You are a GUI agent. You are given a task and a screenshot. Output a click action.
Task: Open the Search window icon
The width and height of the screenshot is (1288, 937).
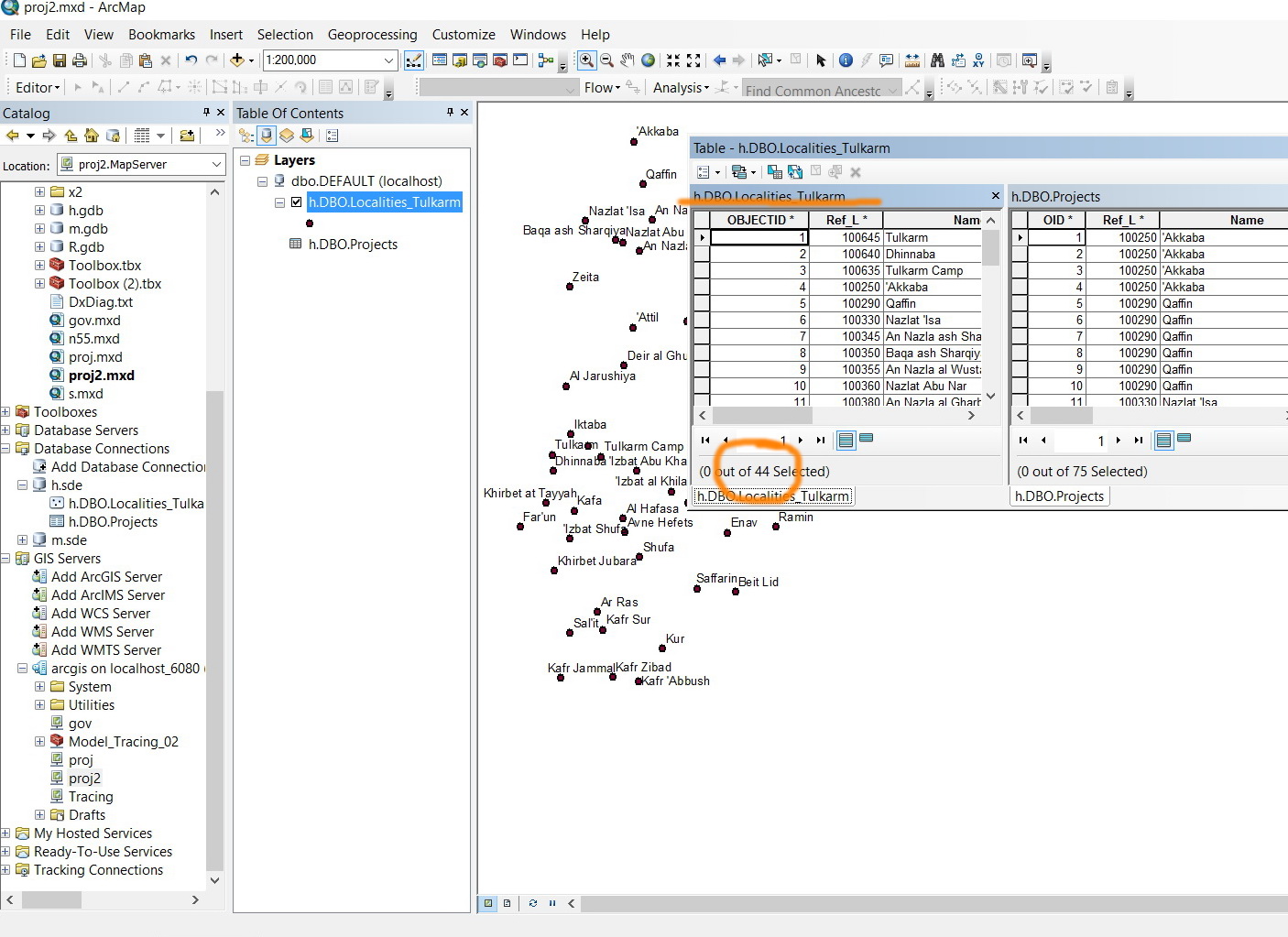point(480,60)
